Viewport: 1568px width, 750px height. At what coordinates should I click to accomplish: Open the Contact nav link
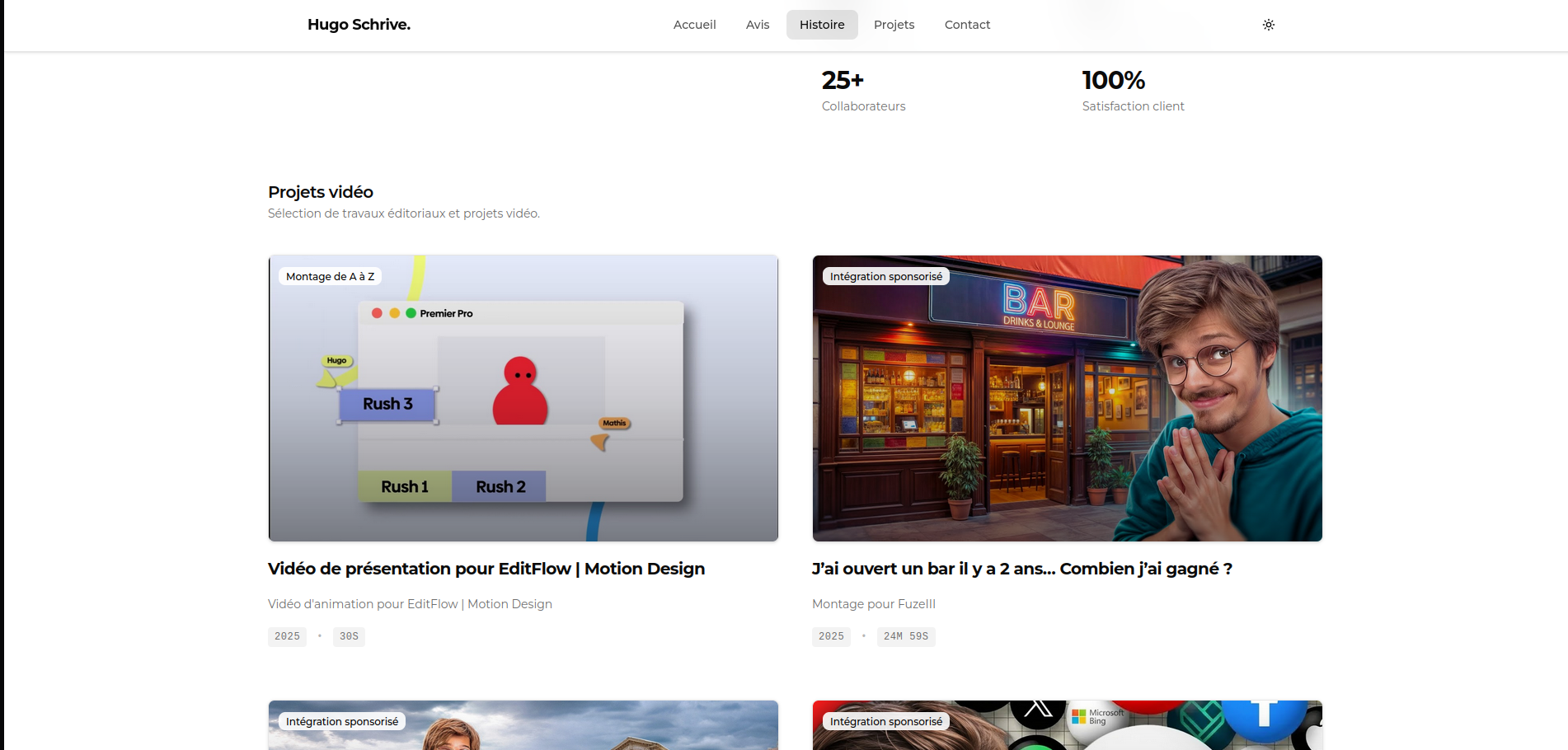(967, 25)
